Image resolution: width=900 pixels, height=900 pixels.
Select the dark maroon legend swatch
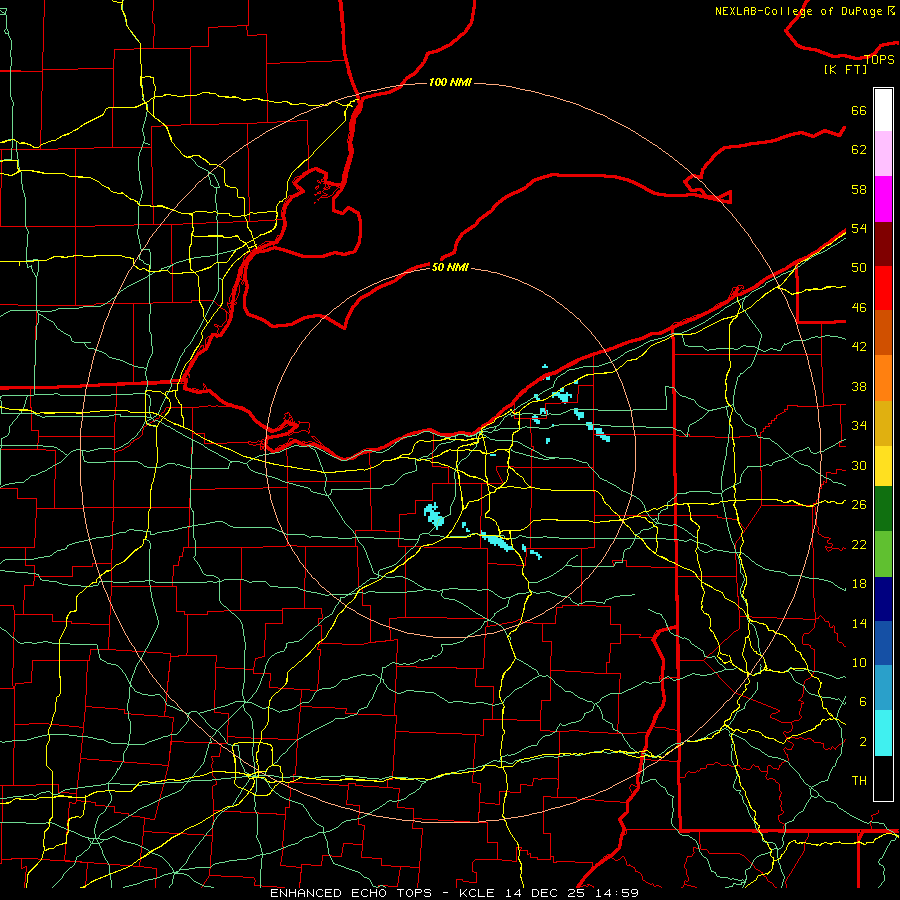(883, 243)
